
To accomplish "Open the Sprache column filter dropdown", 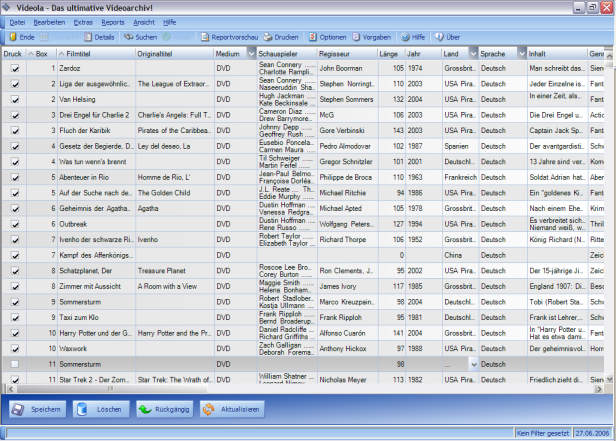I will point(519,53).
